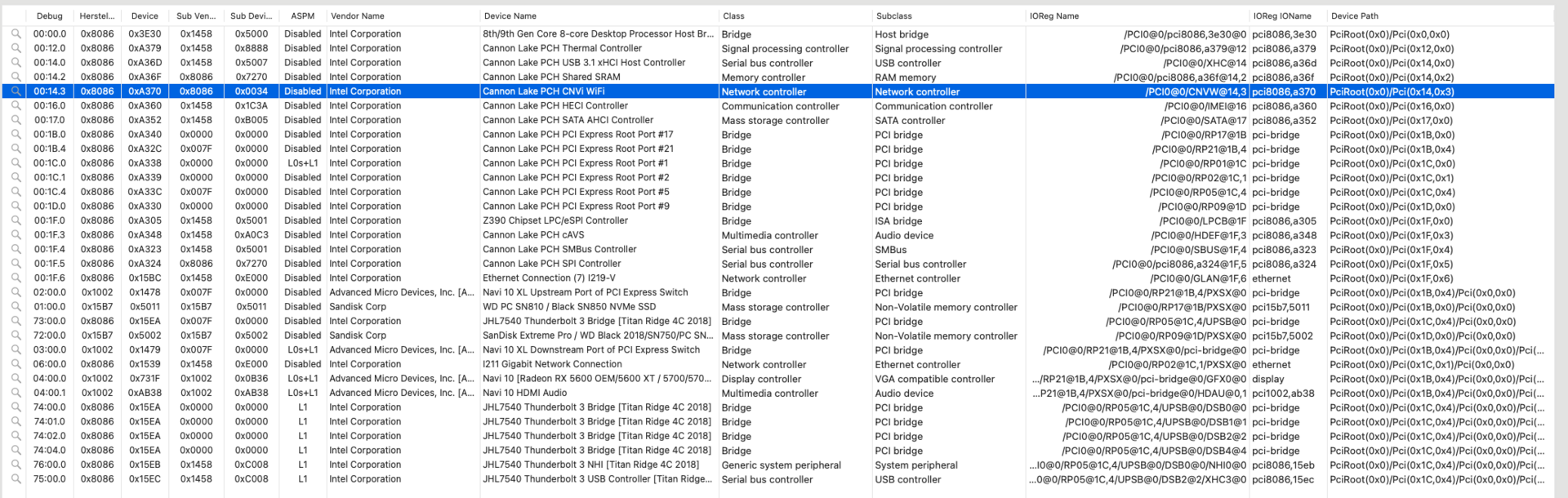Click the ASPM column header
The height and width of the screenshot is (498, 1568).
pos(302,16)
